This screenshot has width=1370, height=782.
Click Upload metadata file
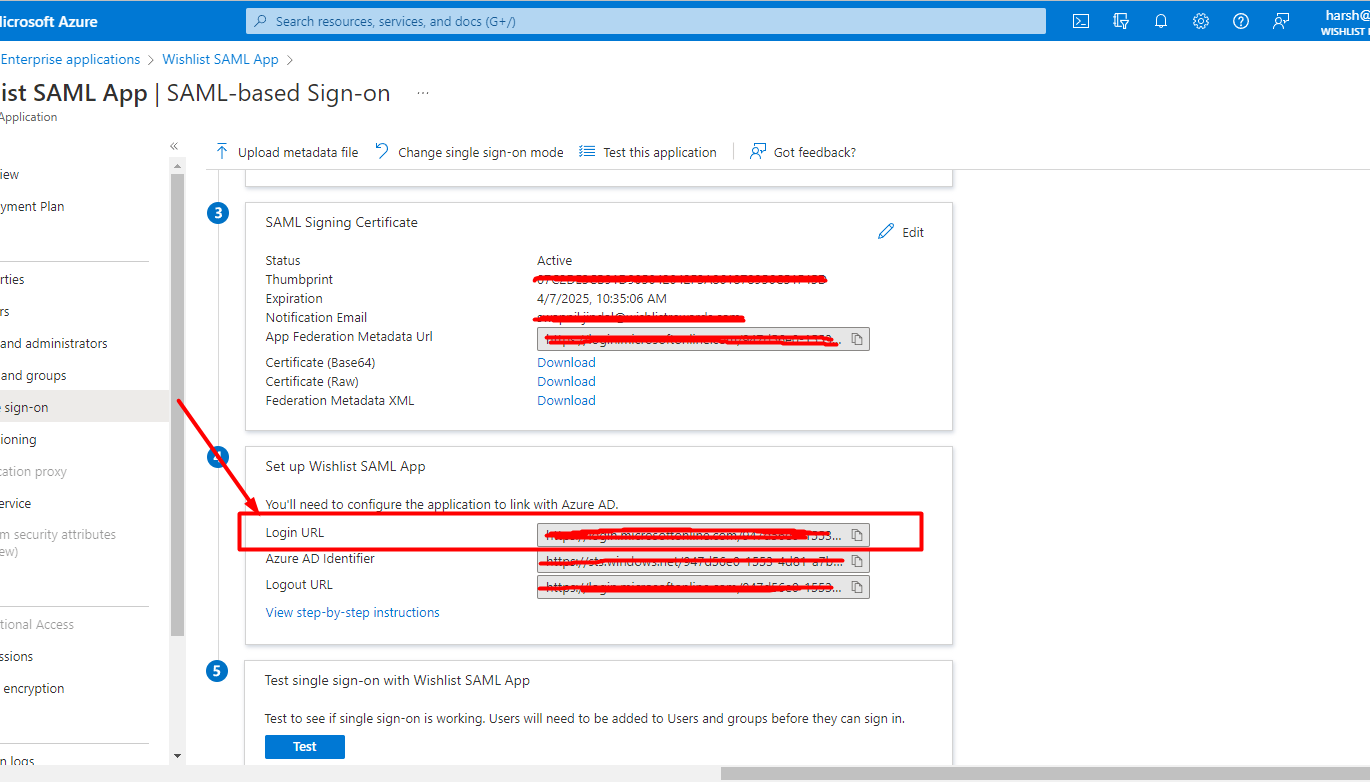point(287,152)
